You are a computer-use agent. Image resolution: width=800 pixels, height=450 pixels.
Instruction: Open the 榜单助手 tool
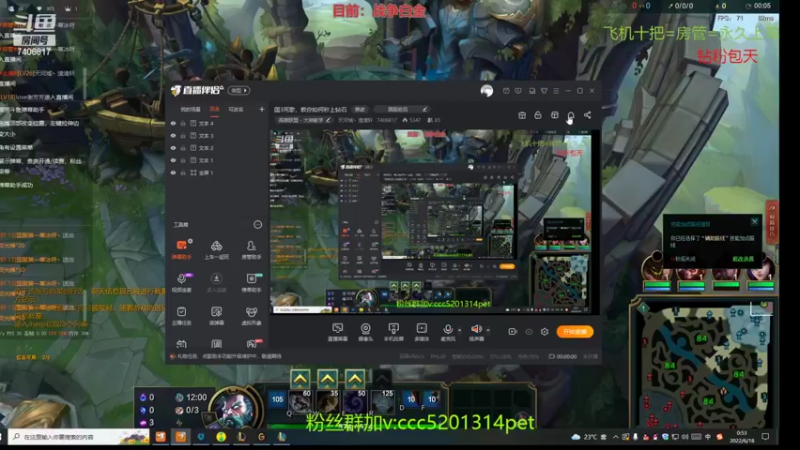click(251, 282)
